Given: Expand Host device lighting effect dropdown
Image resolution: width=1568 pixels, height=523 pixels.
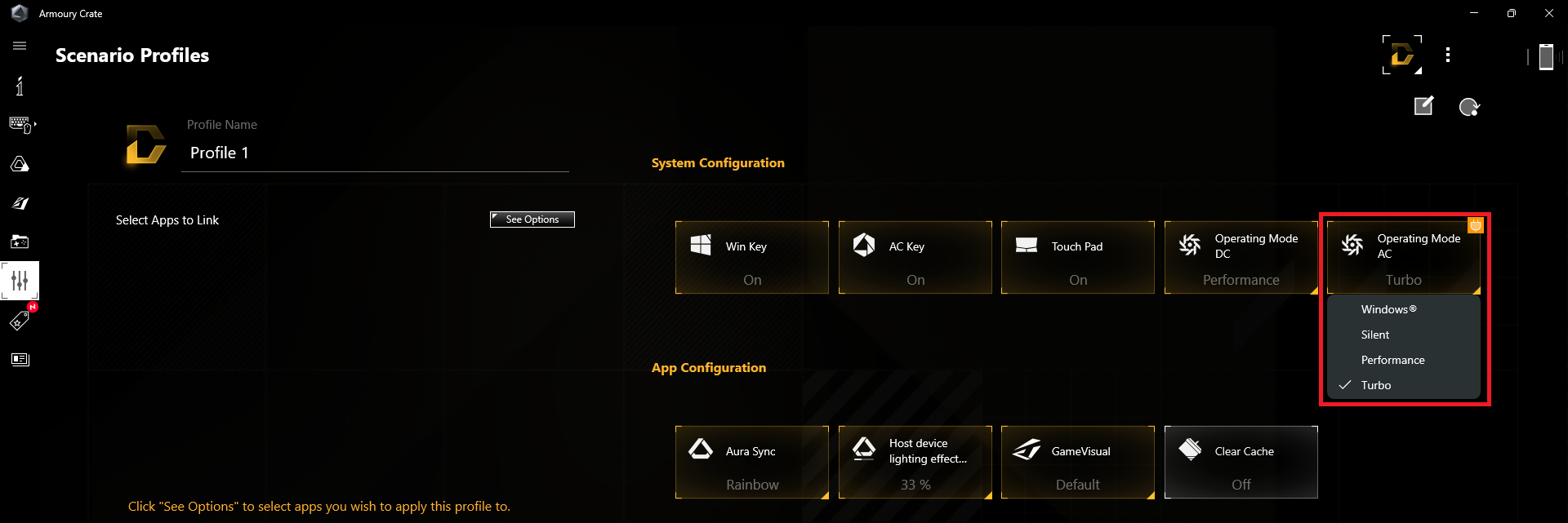Looking at the screenshot, I should click(915, 462).
